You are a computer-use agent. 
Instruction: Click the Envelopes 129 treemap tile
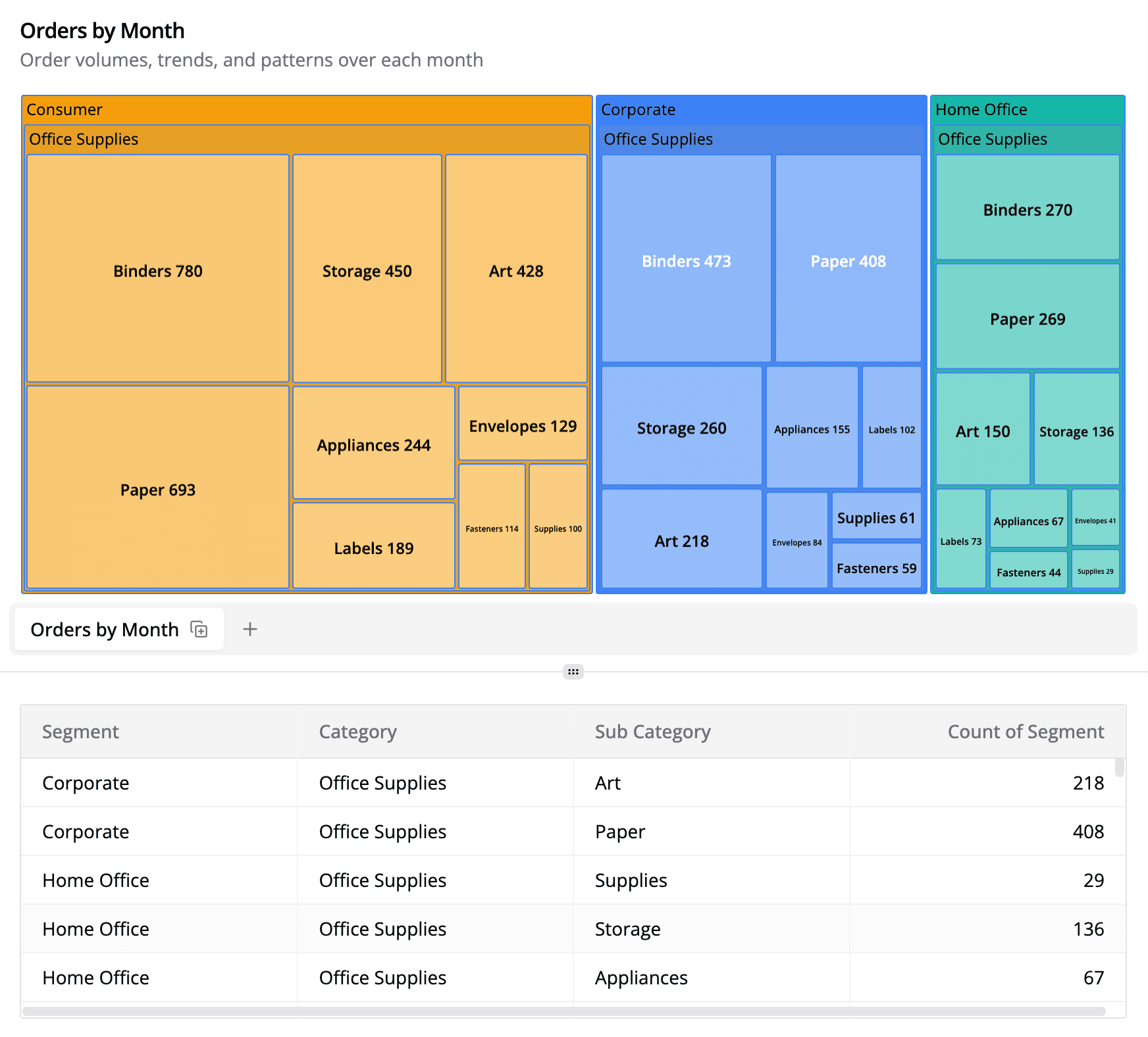[522, 426]
